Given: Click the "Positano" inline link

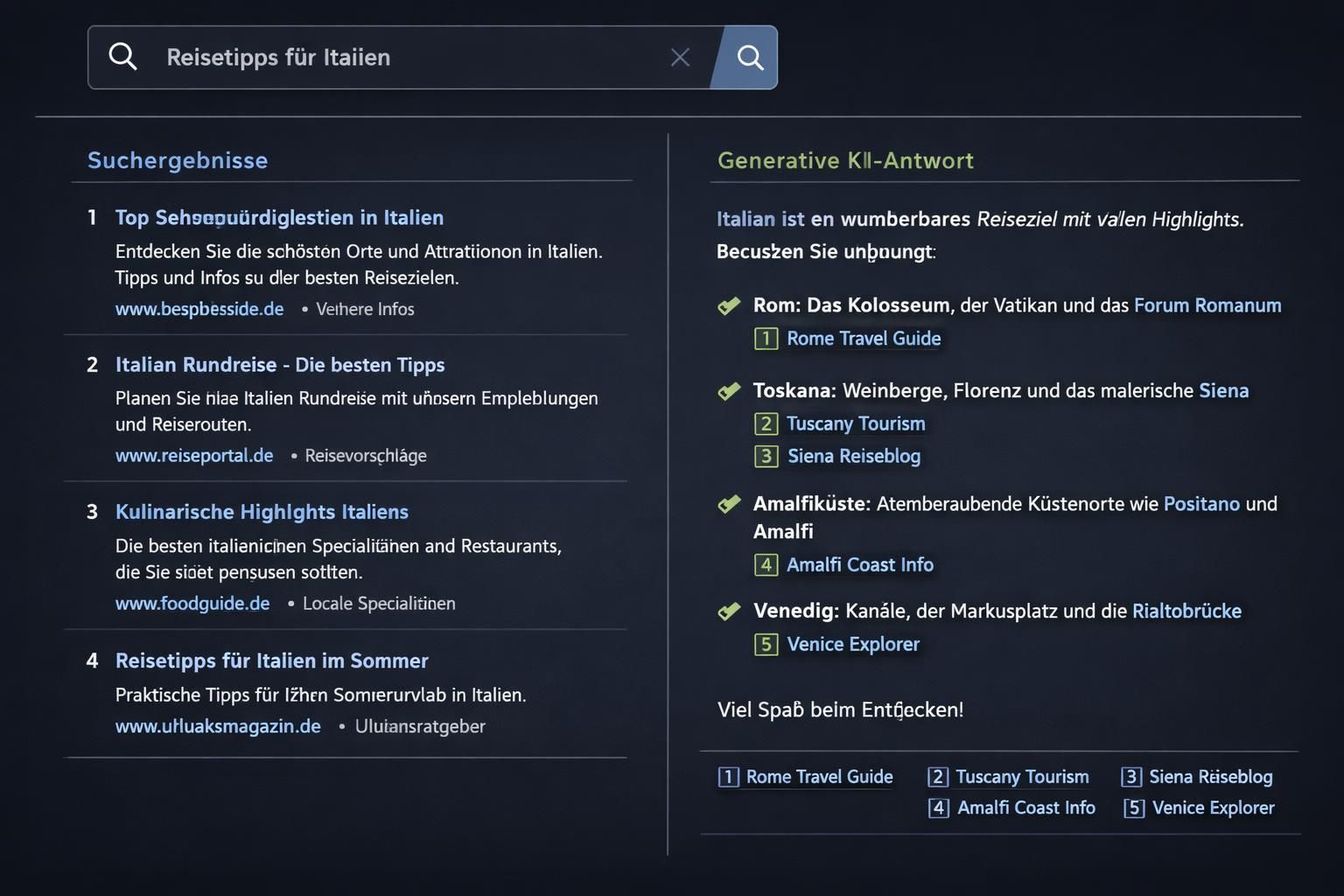Looking at the screenshot, I should click(x=1201, y=504).
